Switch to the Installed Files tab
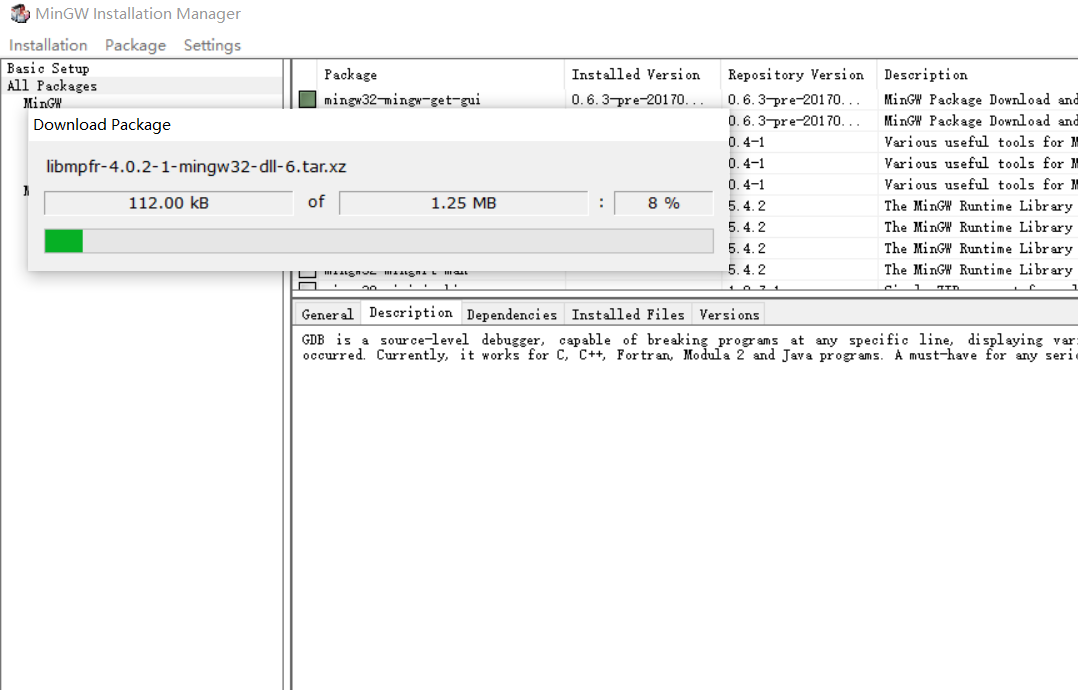Viewport: 1078px width, 690px height. 628,315
